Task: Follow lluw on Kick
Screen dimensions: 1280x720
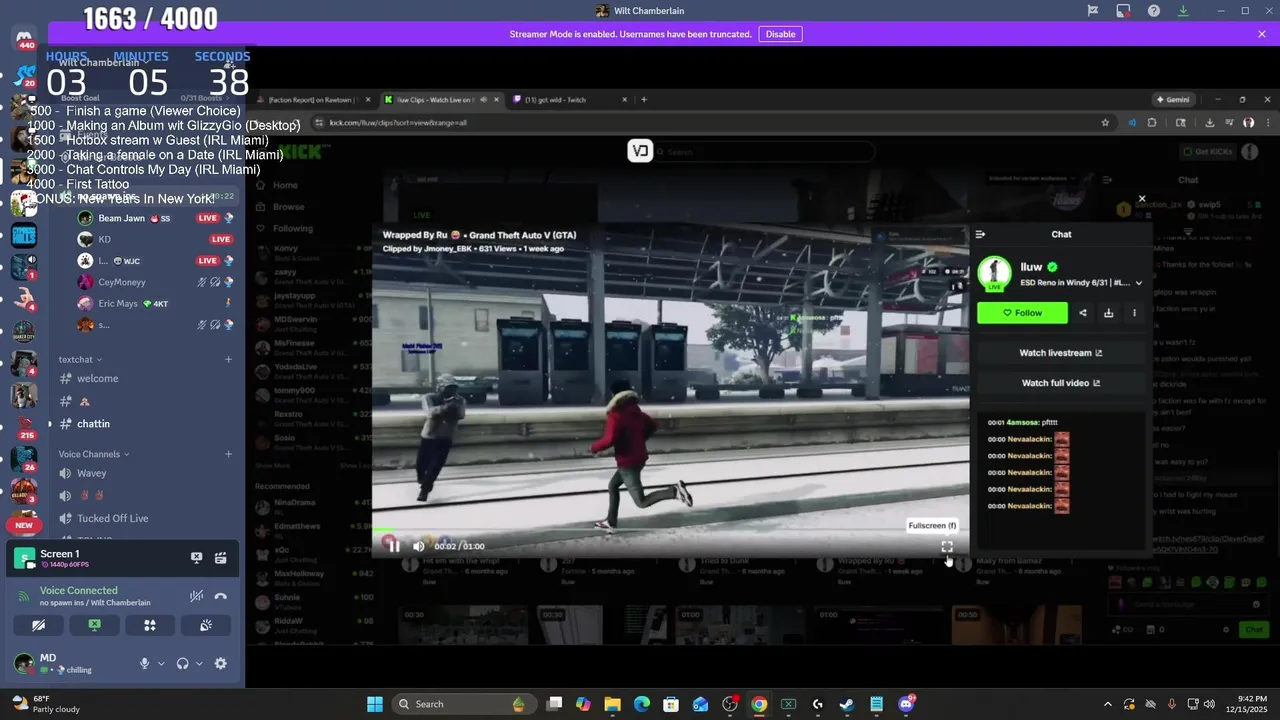Action: coord(1022,313)
